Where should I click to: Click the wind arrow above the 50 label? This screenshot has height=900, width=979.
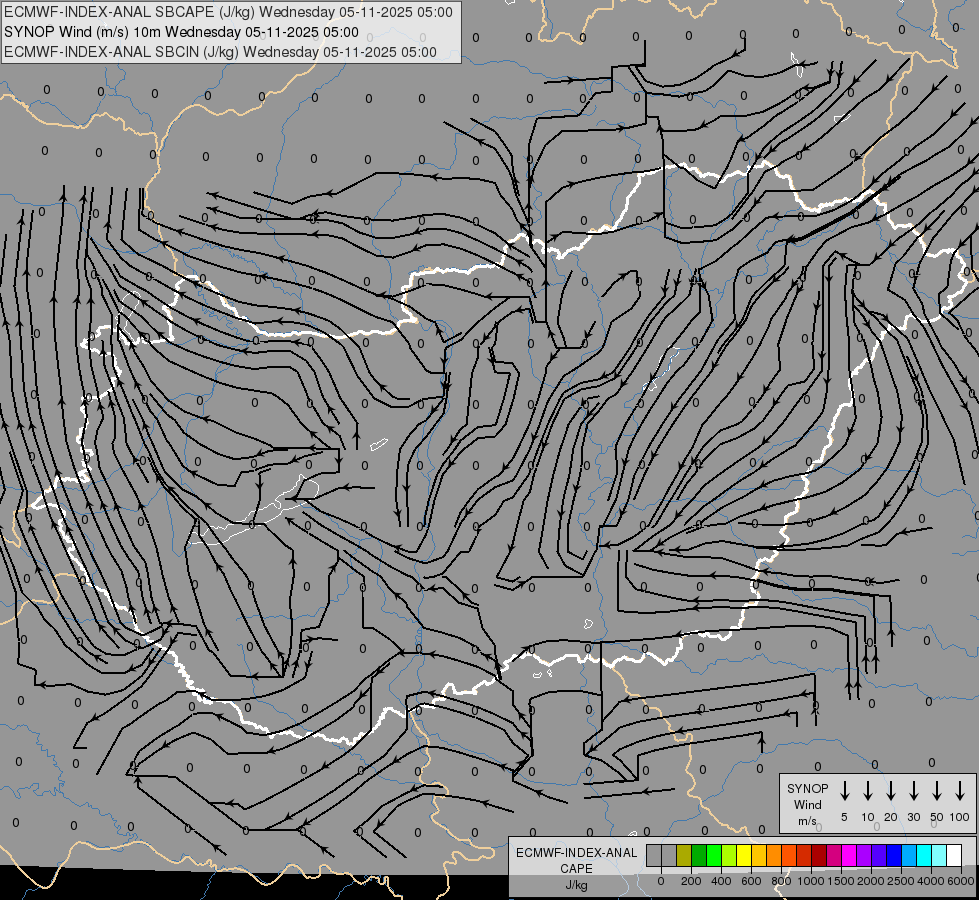point(937,791)
